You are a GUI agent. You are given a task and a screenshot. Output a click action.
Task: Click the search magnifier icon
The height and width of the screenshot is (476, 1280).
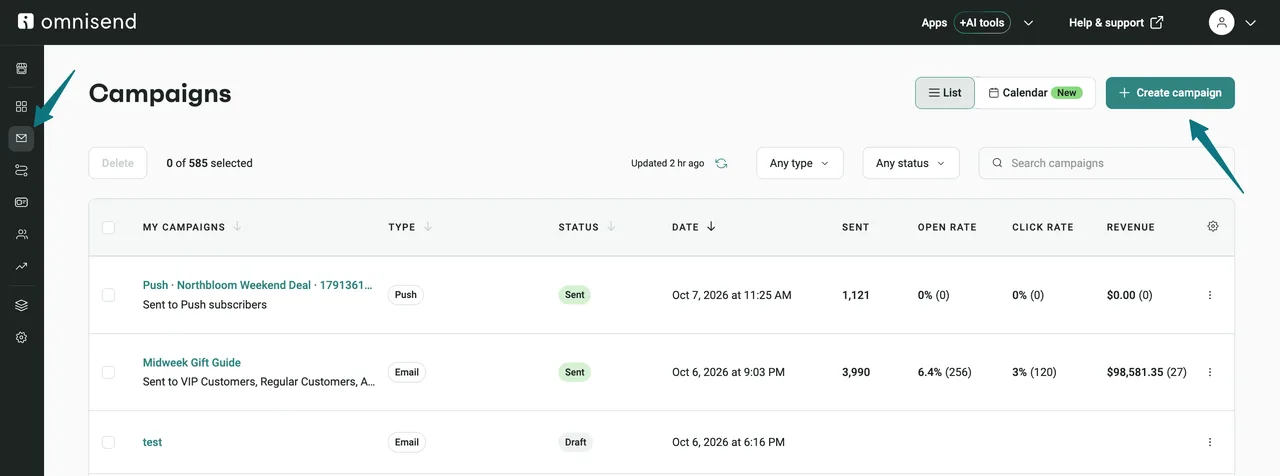[997, 163]
